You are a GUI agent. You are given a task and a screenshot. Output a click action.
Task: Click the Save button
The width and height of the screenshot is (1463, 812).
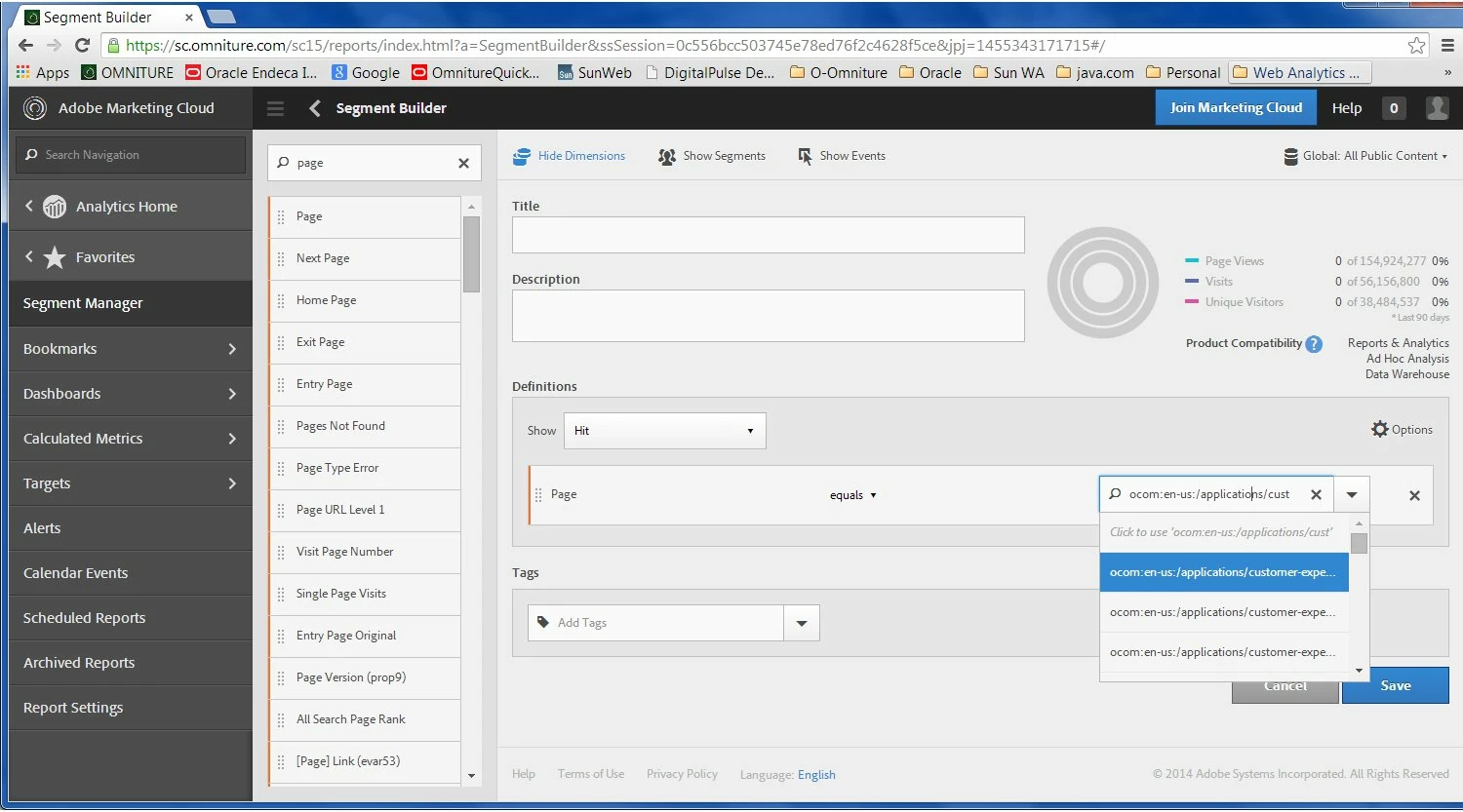(x=1396, y=685)
